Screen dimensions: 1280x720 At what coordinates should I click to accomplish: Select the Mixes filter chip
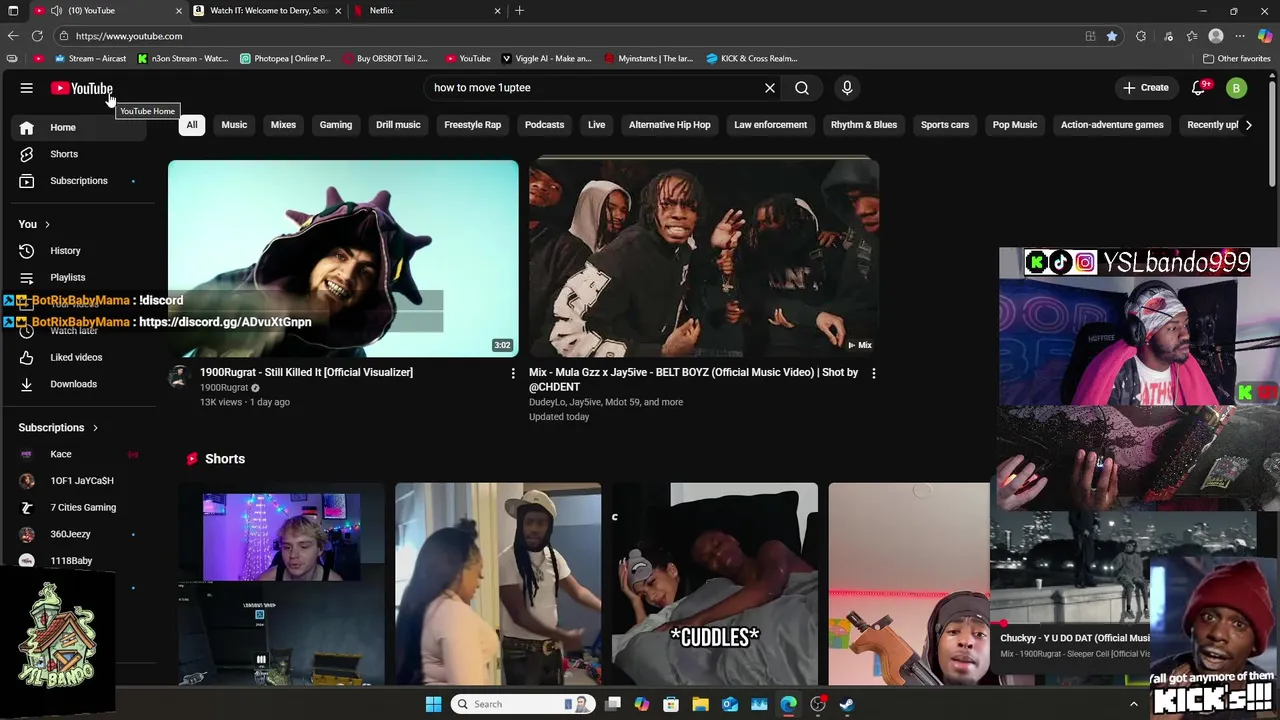tap(283, 125)
